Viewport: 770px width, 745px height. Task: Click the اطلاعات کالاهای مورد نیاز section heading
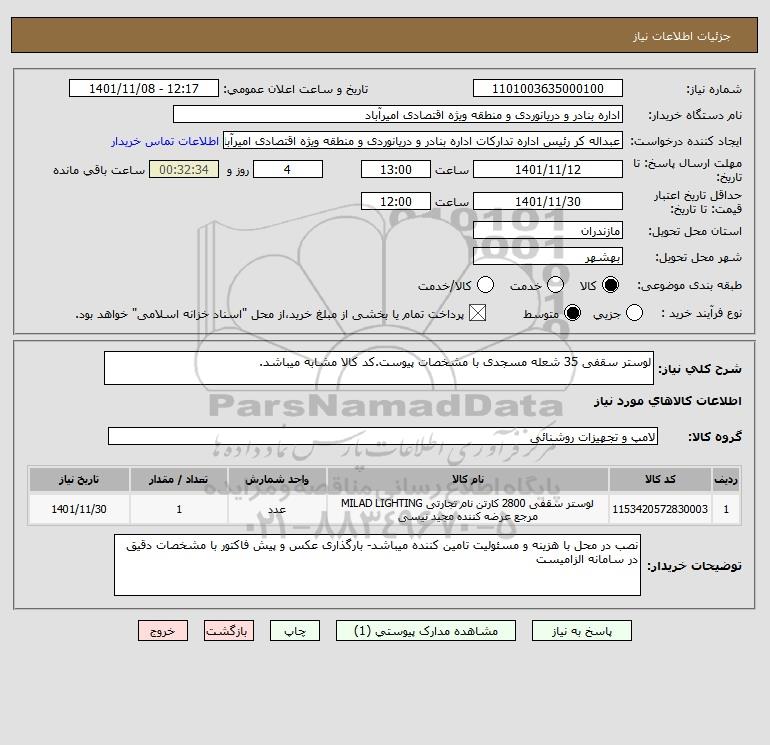667,401
